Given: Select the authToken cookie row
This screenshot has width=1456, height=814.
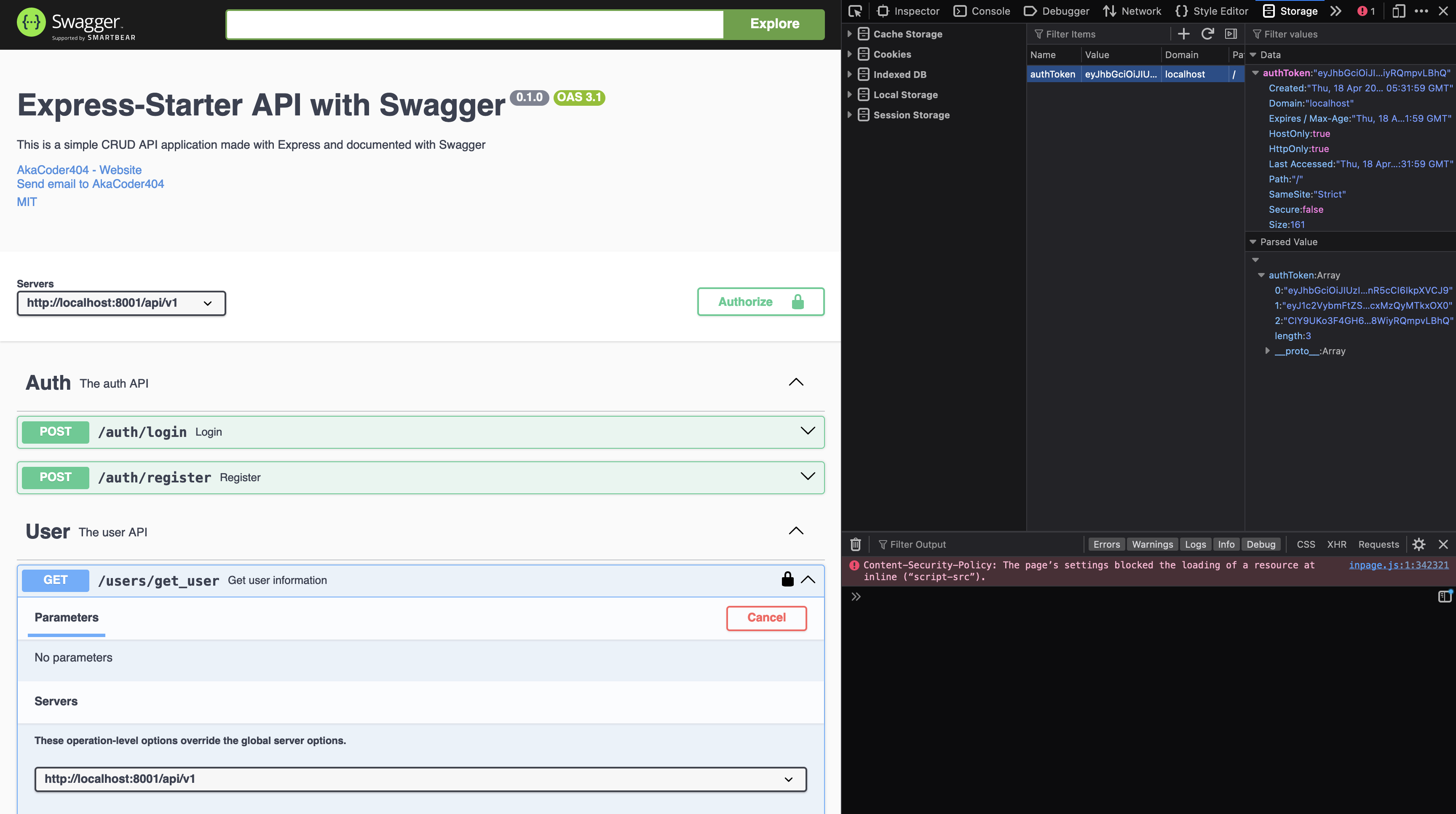Looking at the screenshot, I should coord(1135,74).
